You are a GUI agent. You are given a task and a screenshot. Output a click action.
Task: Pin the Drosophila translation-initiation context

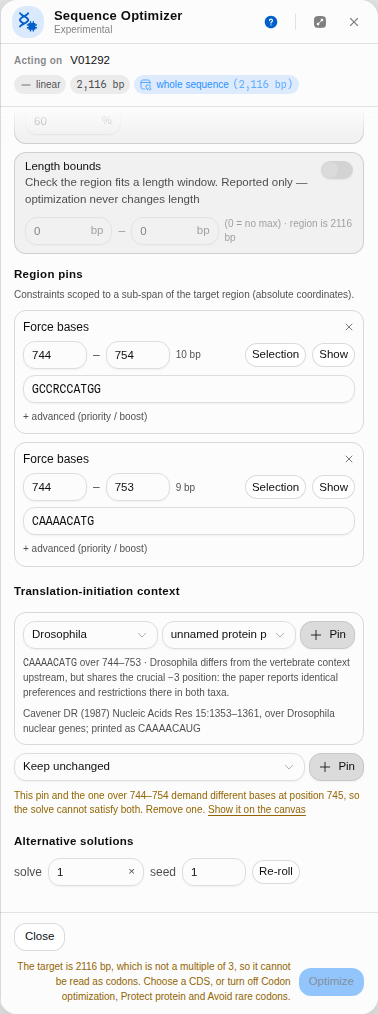328,635
